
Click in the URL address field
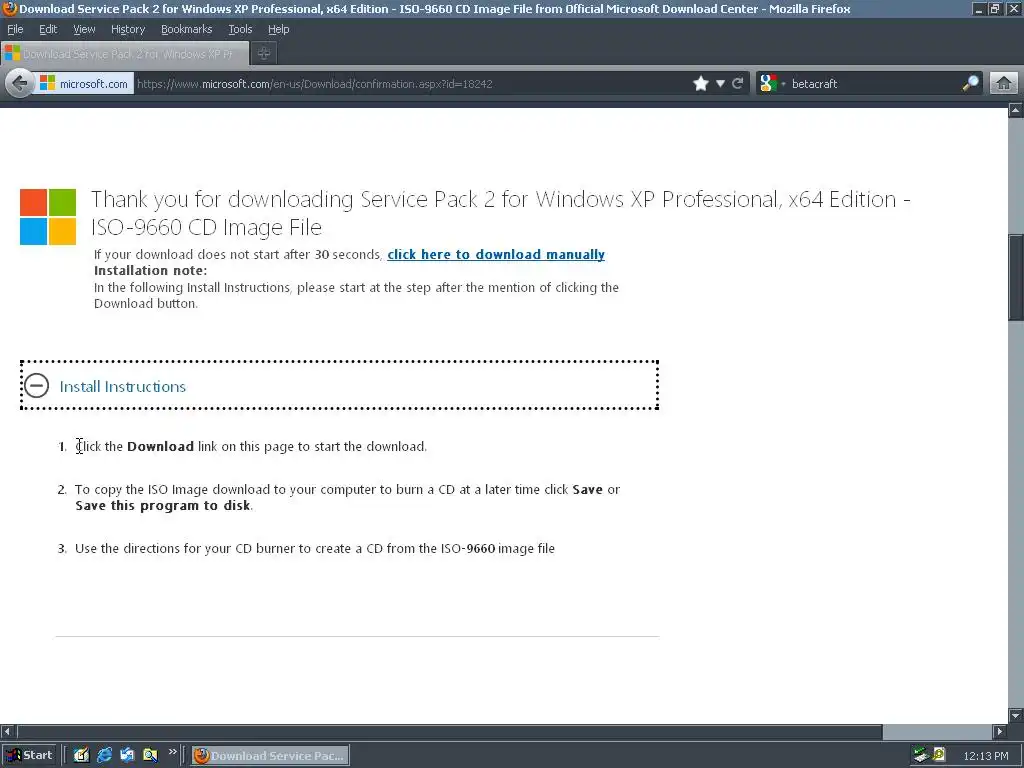tap(411, 84)
